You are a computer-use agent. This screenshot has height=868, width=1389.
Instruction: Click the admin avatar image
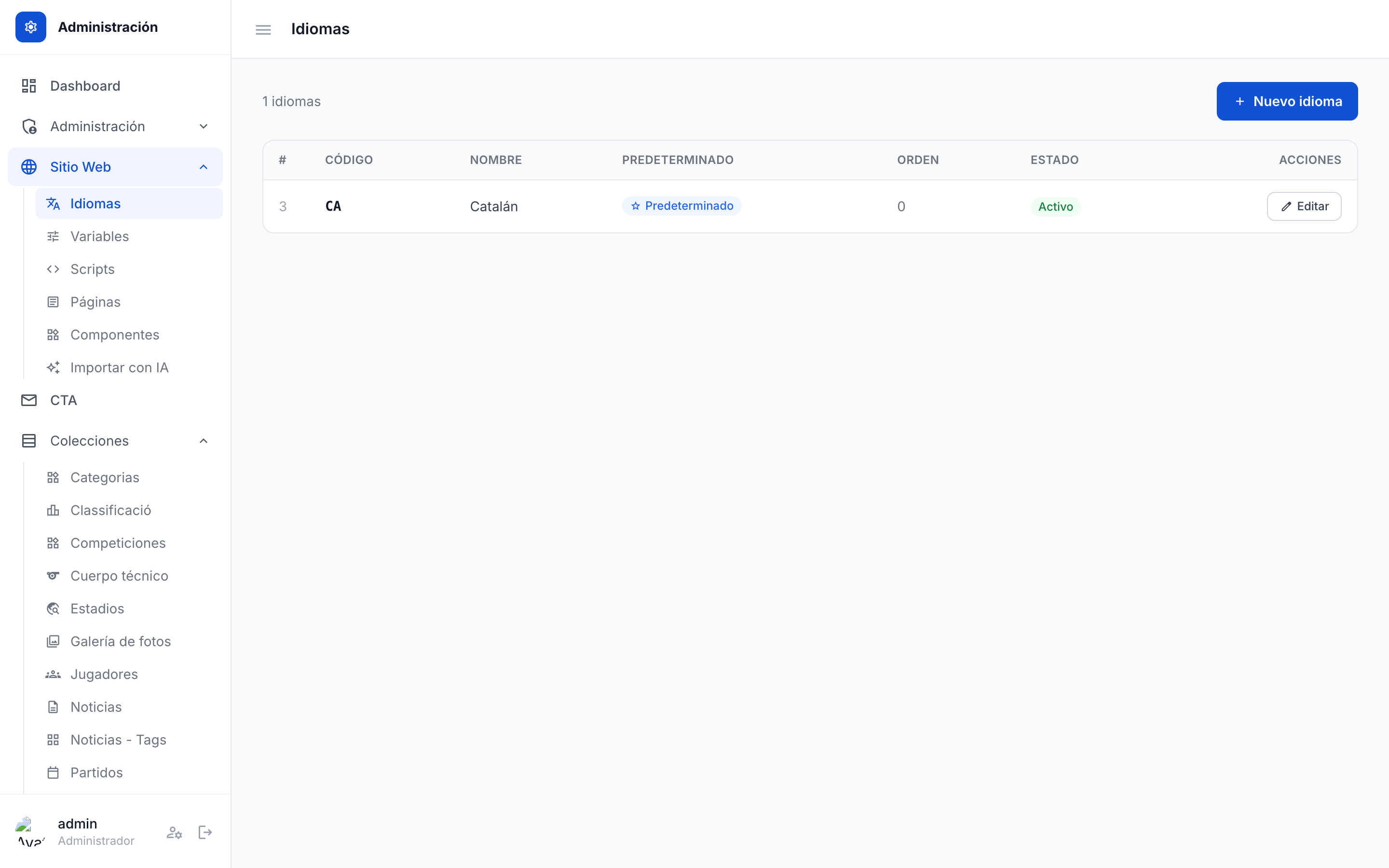coord(31,832)
